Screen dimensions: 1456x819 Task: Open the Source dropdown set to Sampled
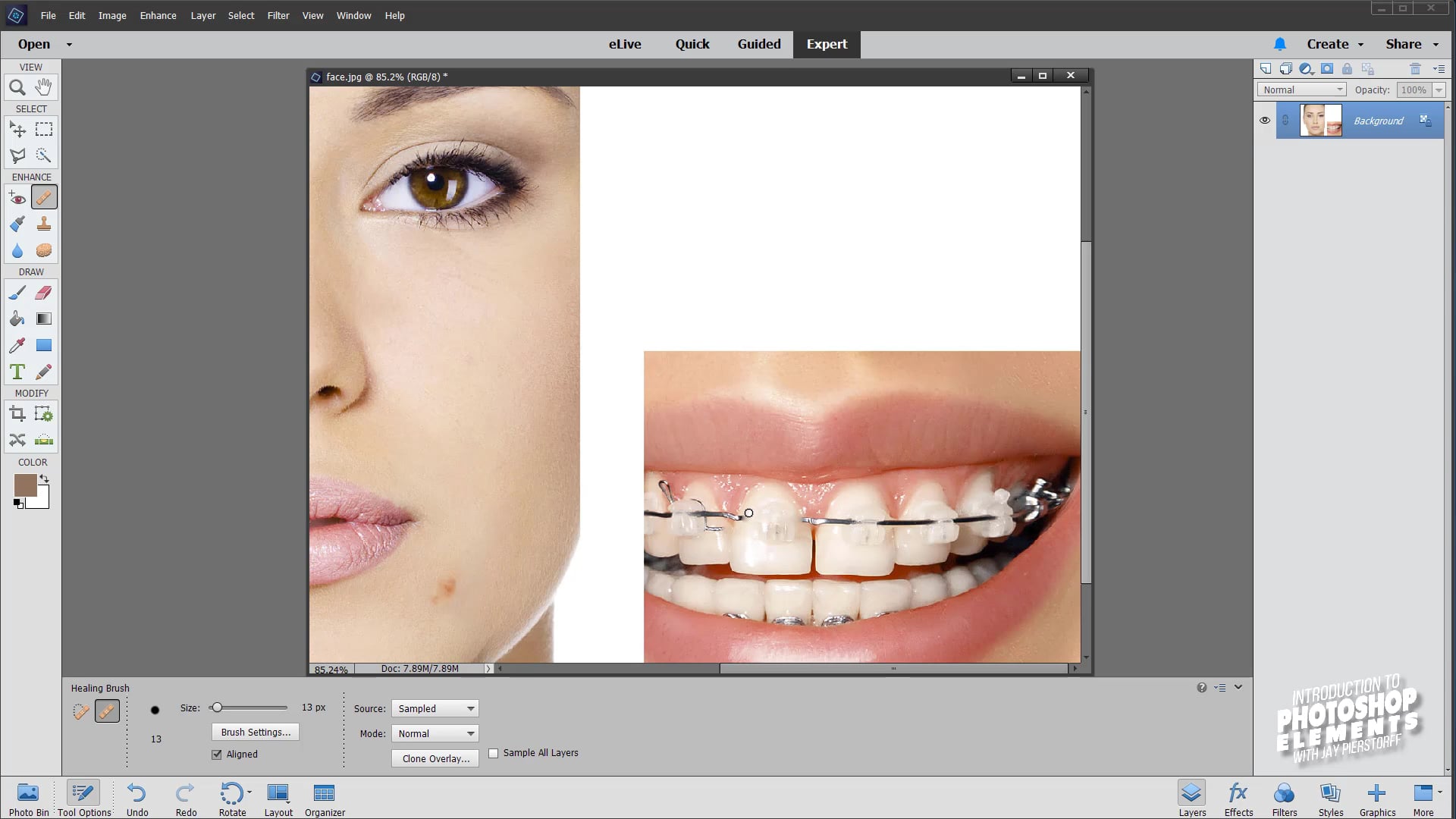point(435,709)
